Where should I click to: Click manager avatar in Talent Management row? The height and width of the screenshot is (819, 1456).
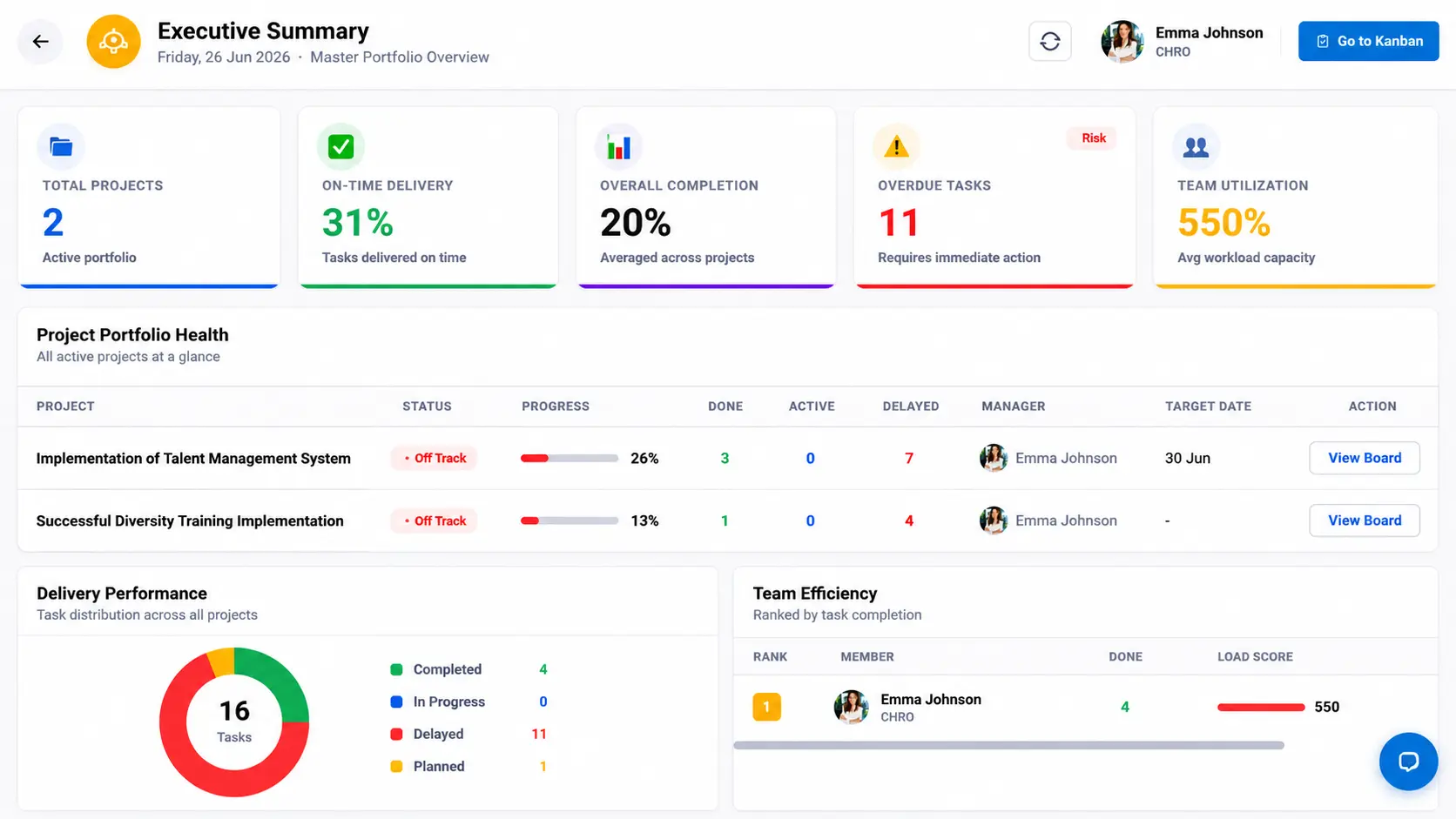click(994, 458)
